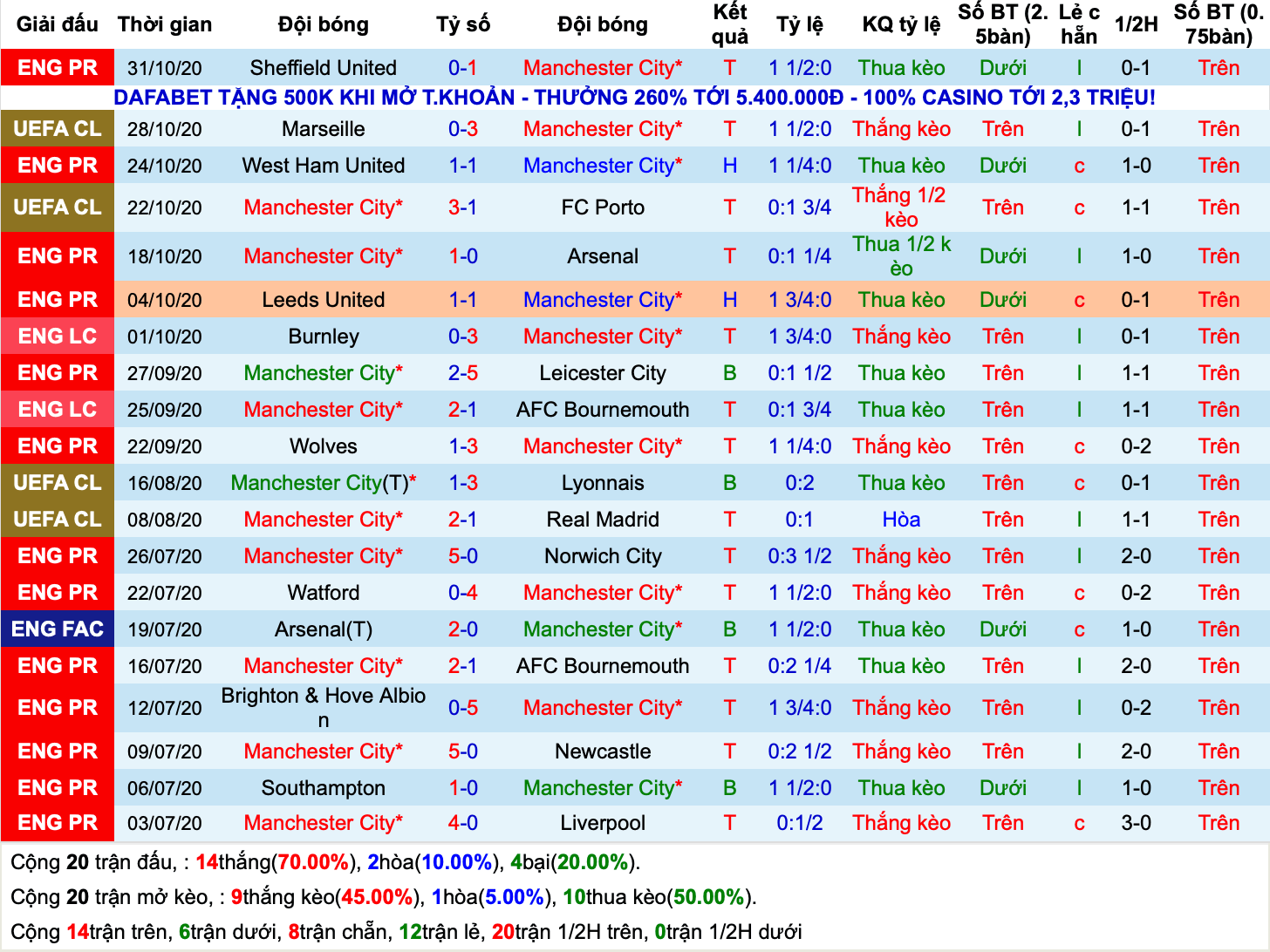1270x952 pixels.
Task: Click score 4-0 for Liverpool match
Action: point(463,823)
